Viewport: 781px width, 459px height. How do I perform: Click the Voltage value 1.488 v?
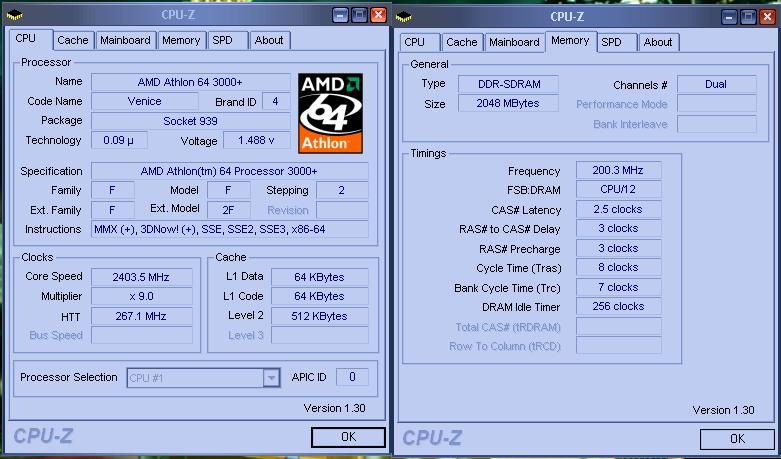point(257,140)
